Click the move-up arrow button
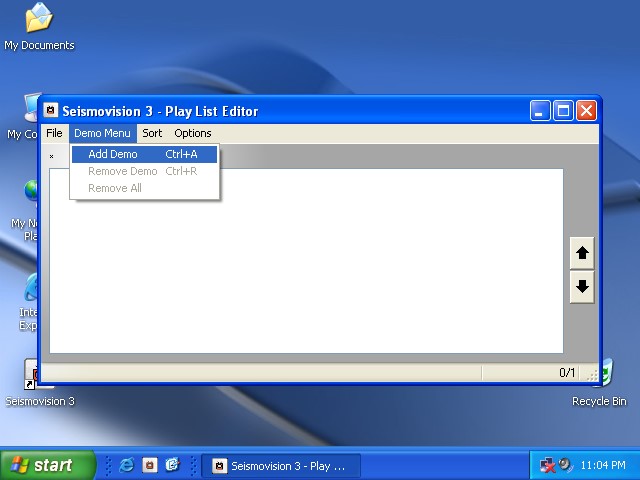Image resolution: width=640 pixels, height=480 pixels. [x=582, y=253]
